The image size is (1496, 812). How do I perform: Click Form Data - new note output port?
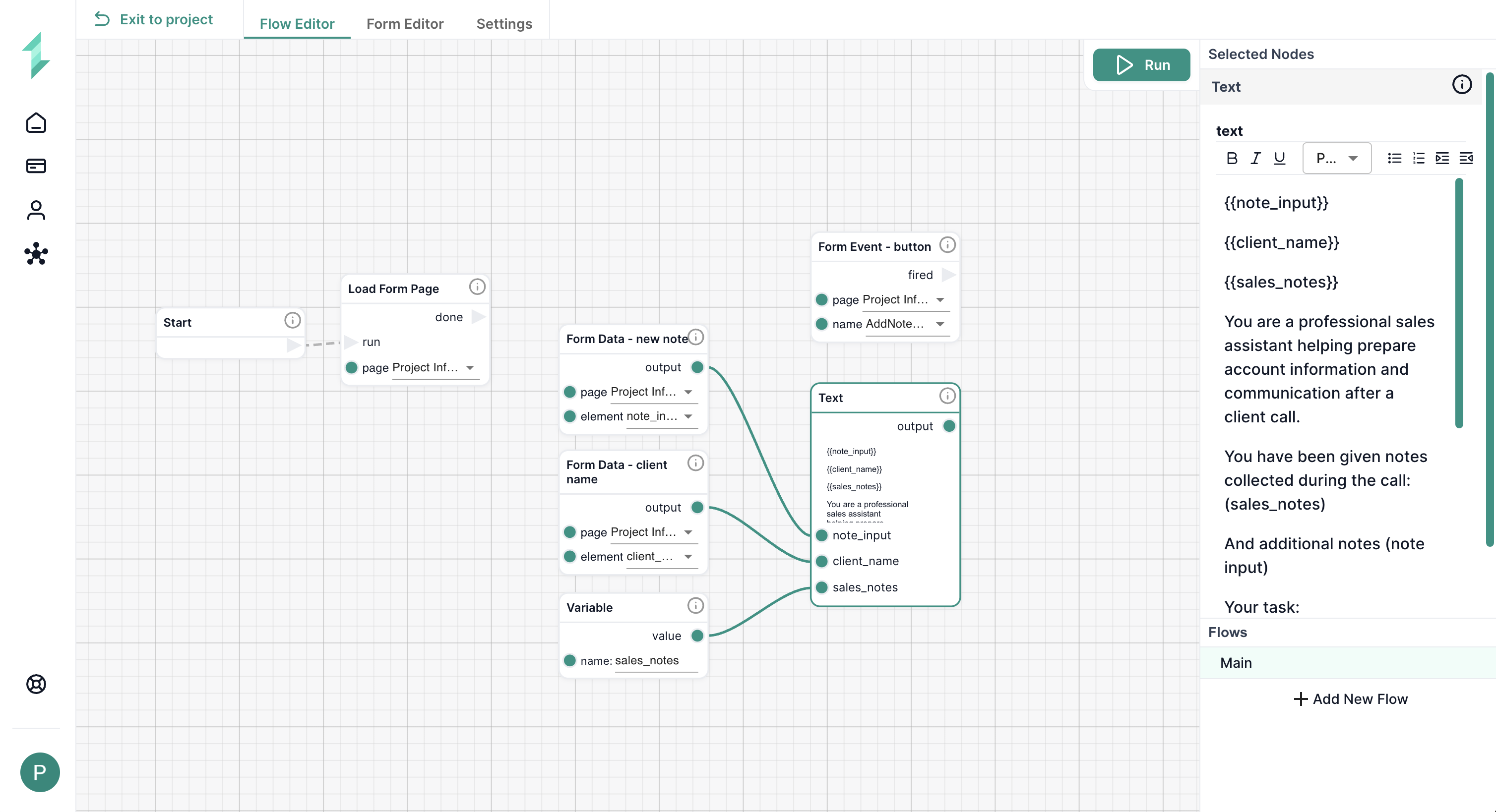pos(697,367)
